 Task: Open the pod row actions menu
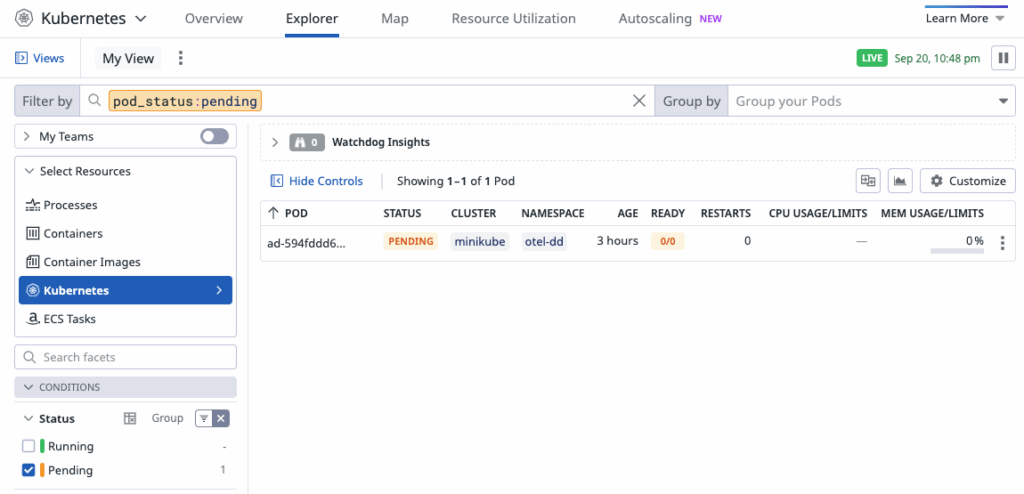[x=1003, y=242]
